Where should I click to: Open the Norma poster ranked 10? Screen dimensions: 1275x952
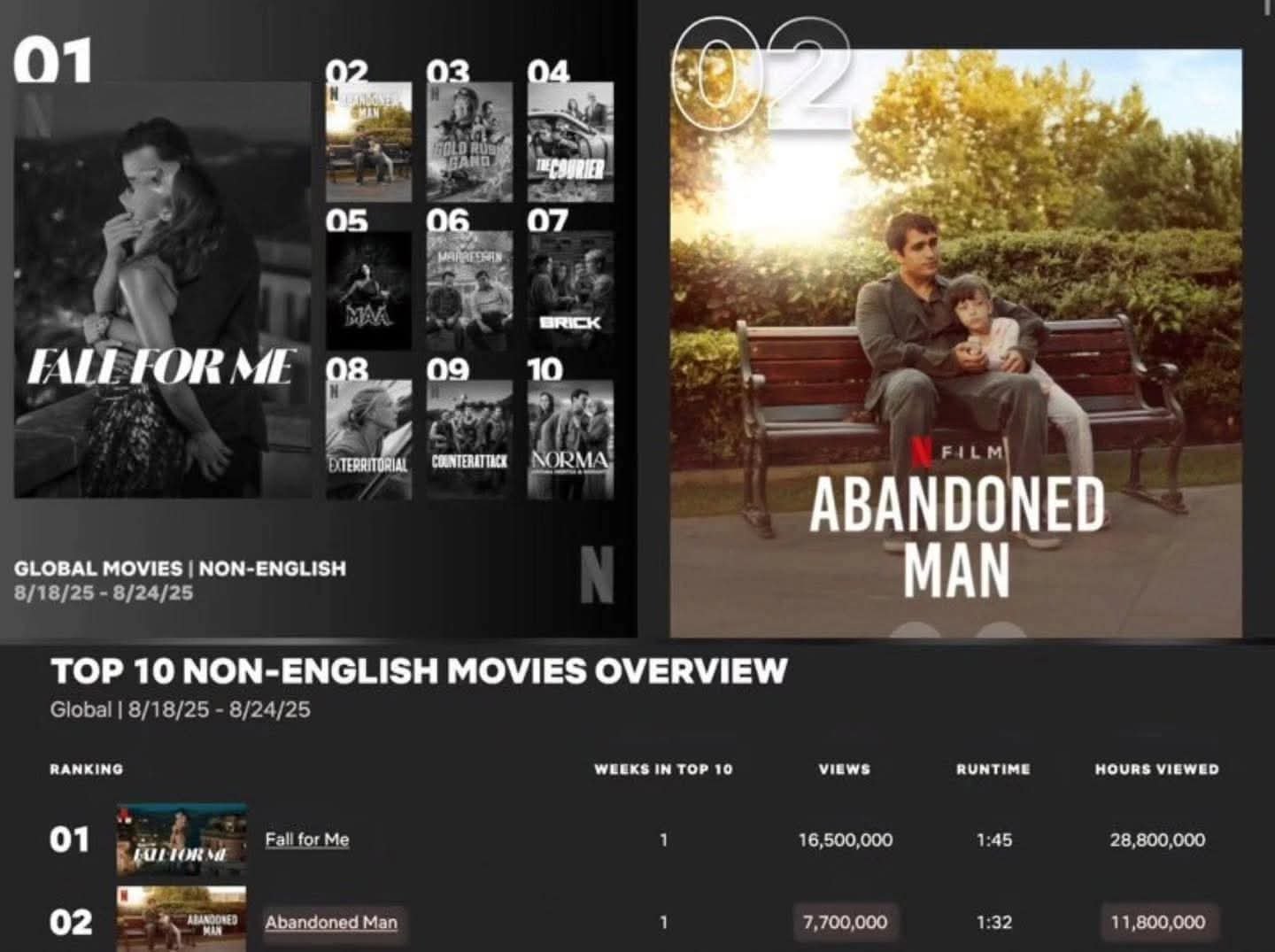[570, 440]
